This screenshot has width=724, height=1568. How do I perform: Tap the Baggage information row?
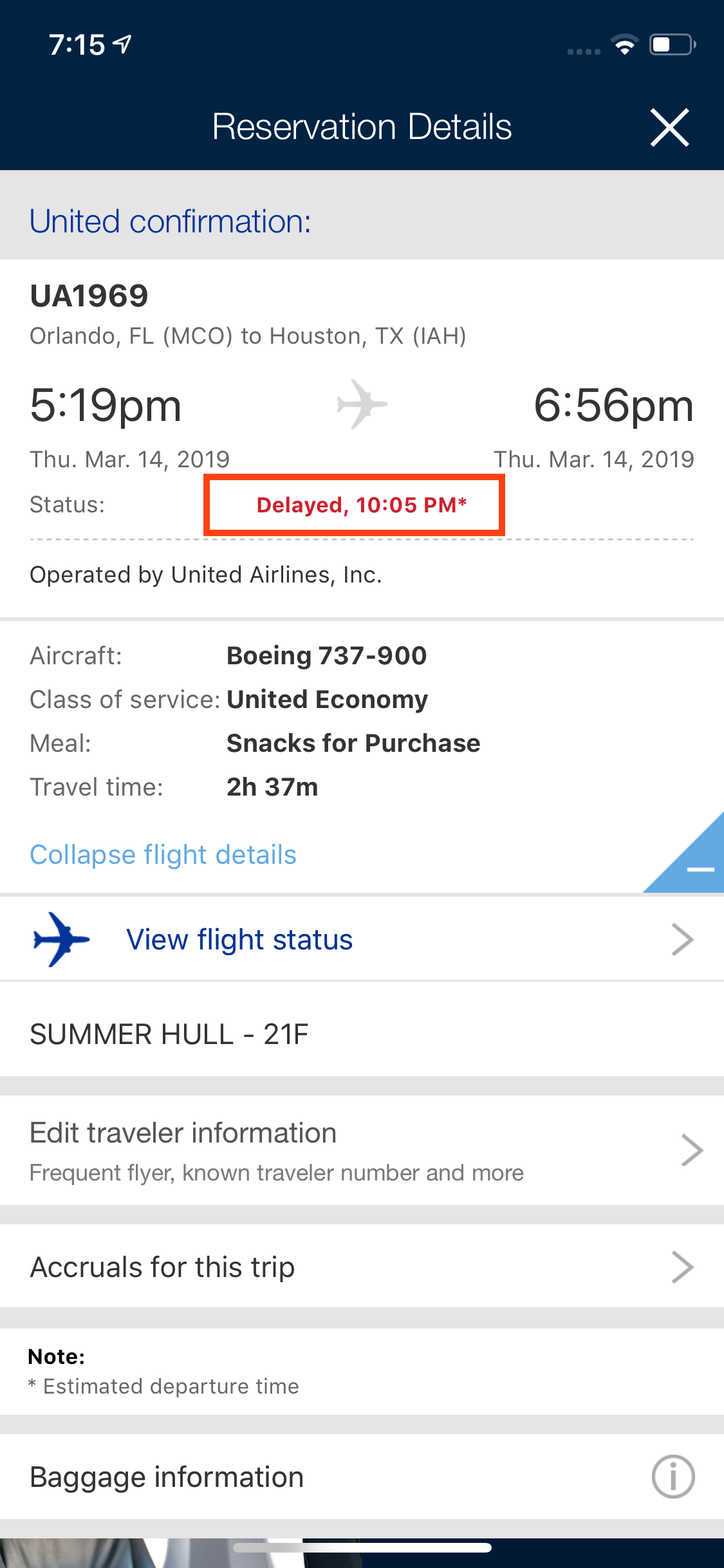167,1477
